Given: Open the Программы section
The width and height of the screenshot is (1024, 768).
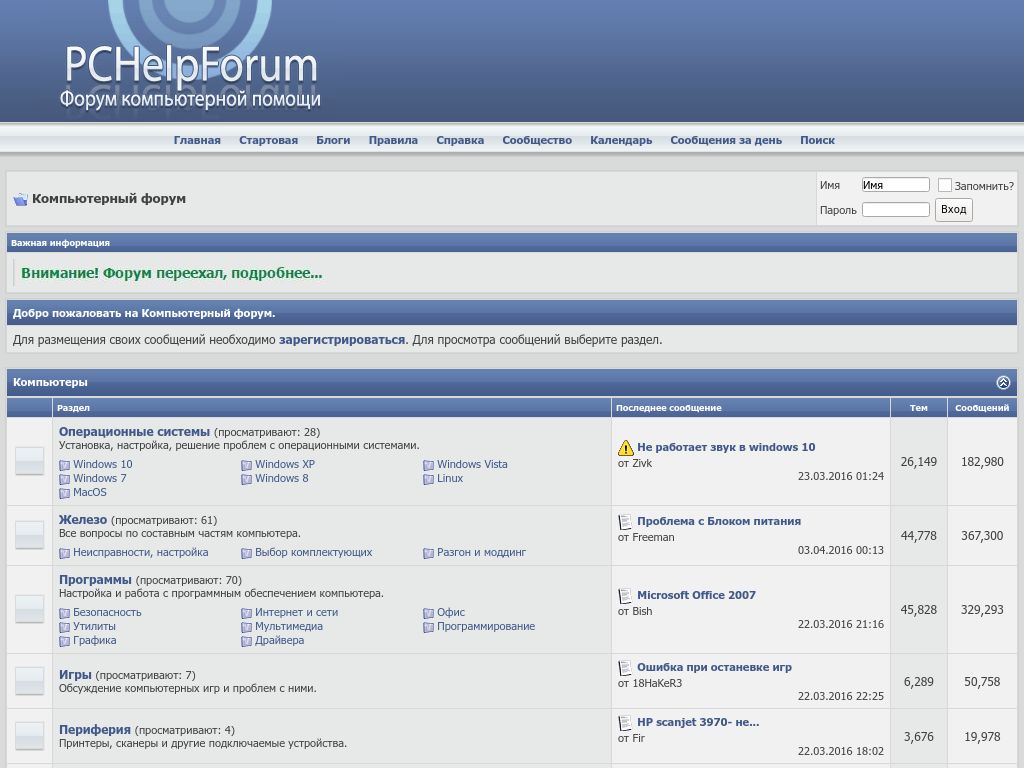Looking at the screenshot, I should pos(95,580).
